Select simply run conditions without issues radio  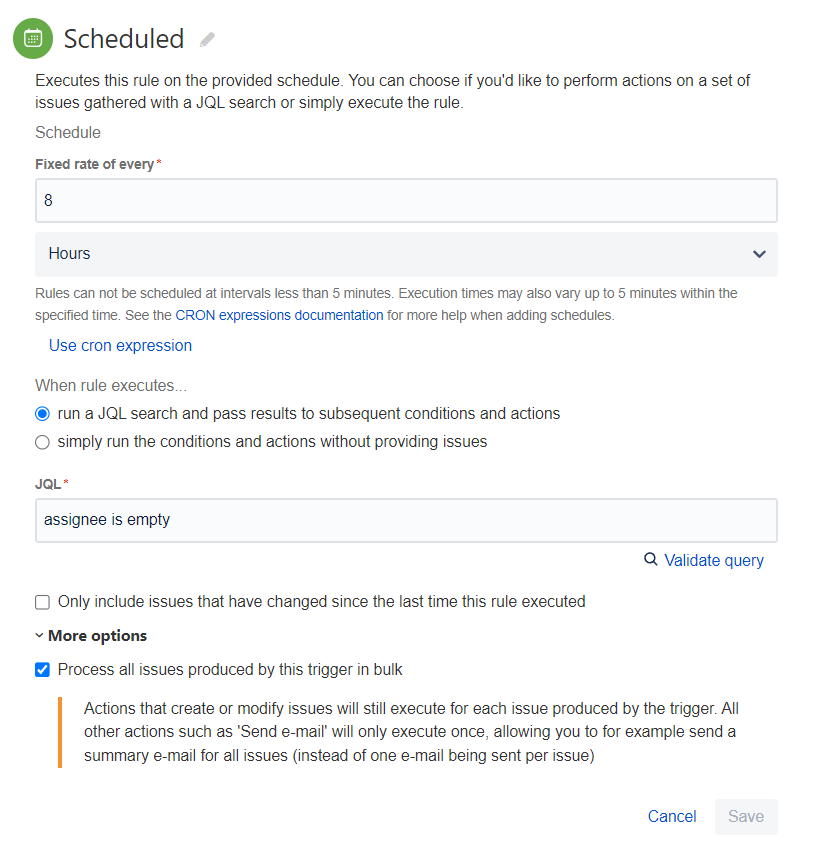[x=42, y=441]
